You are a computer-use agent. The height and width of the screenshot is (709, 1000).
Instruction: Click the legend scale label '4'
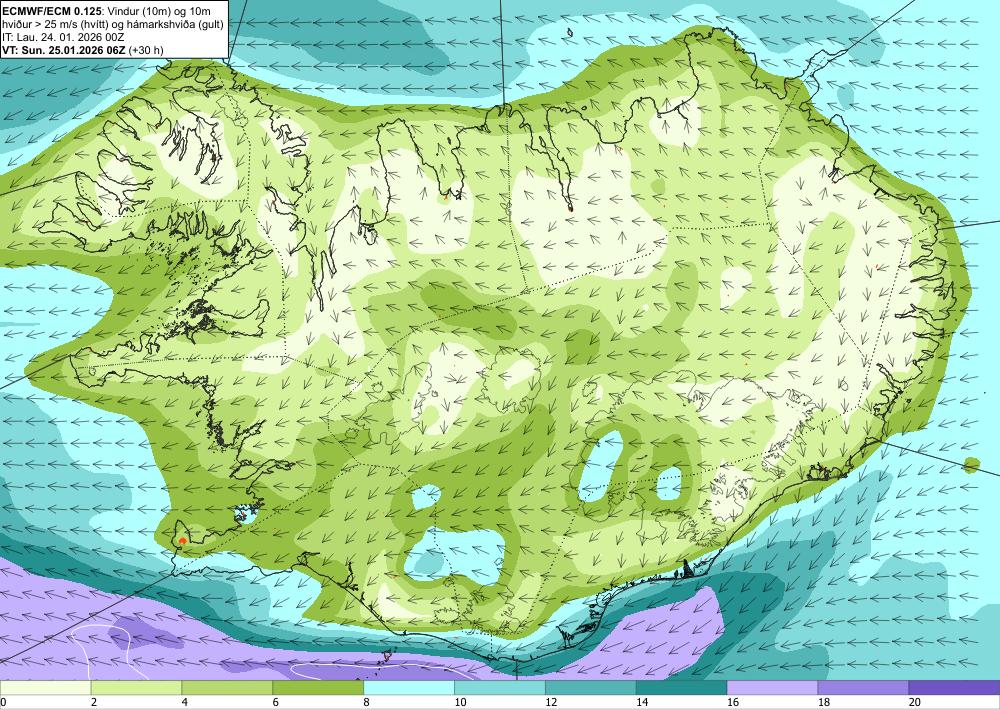[184, 702]
